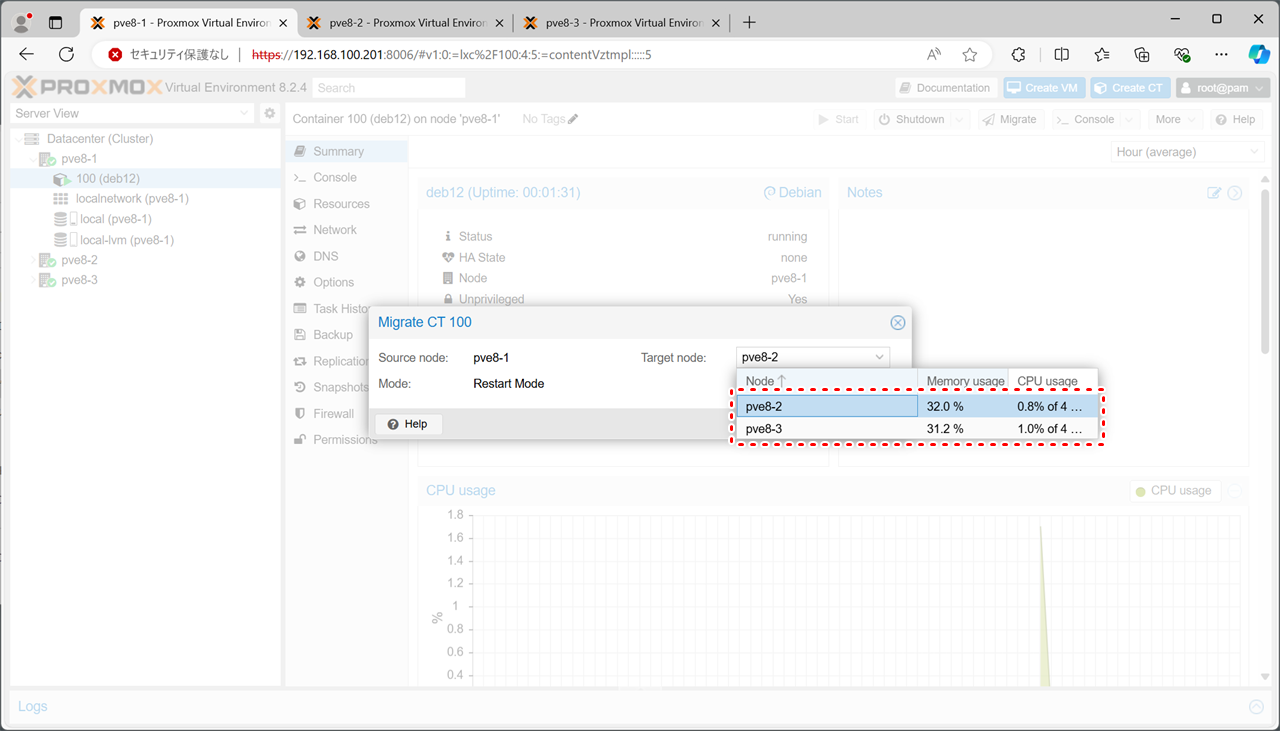Screen dimensions: 1280x731
Task: Select pve8-2 node in tree
Action: (x=79, y=260)
